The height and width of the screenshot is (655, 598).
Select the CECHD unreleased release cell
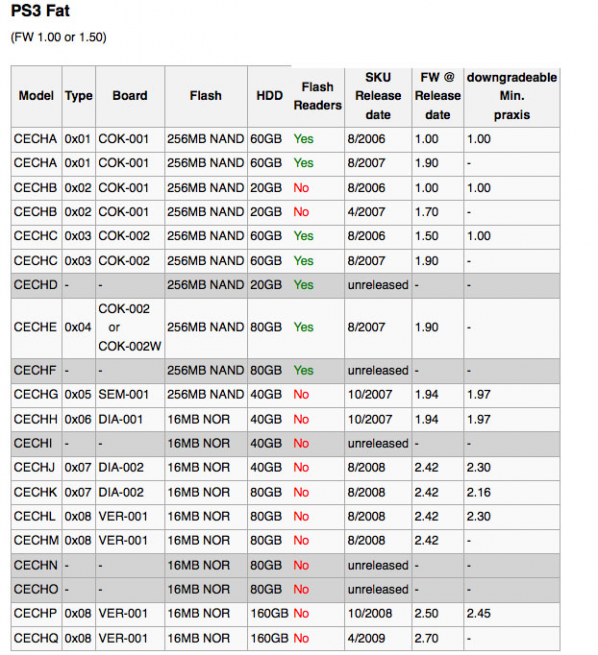378,285
